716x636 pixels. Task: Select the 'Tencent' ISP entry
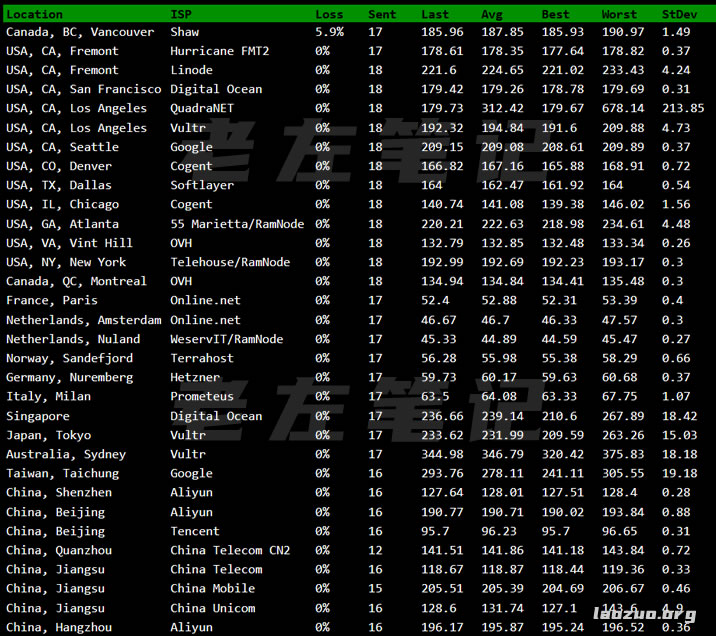pyautogui.click(x=195, y=531)
